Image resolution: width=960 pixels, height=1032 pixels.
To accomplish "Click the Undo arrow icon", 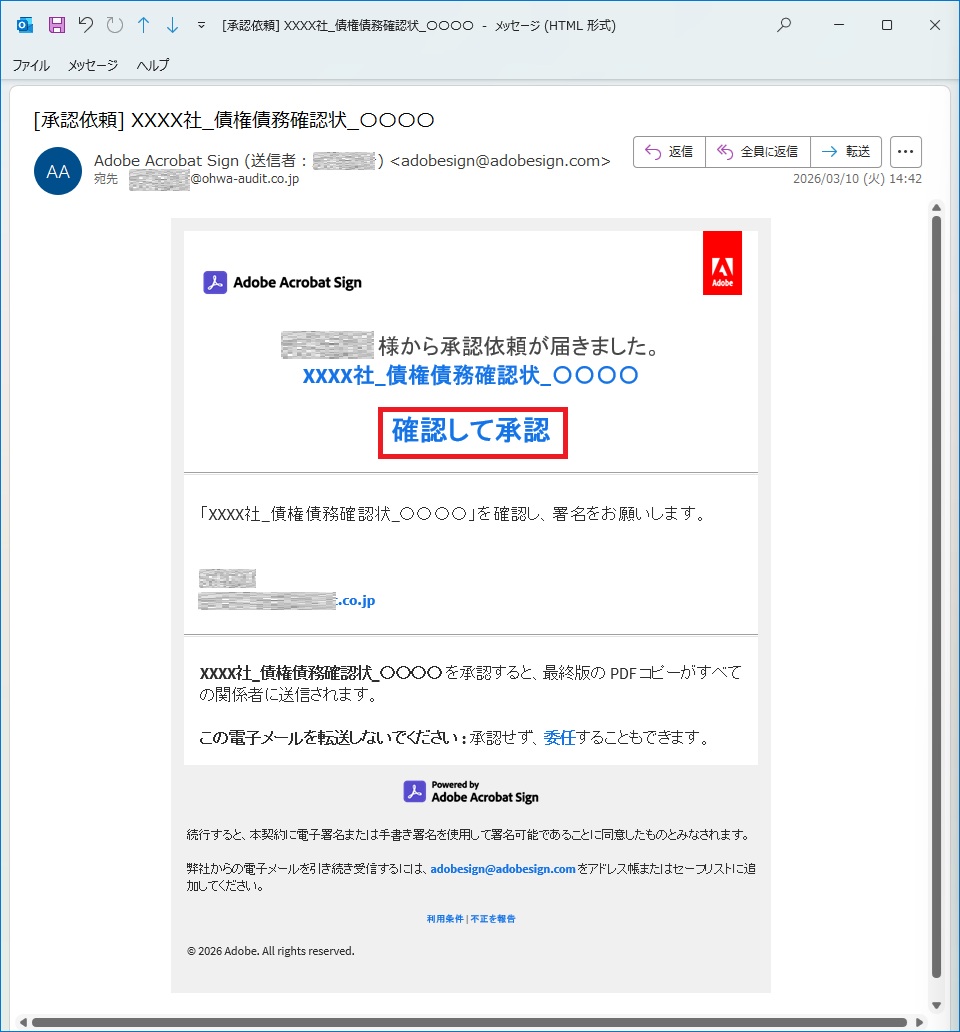I will click(x=86, y=25).
